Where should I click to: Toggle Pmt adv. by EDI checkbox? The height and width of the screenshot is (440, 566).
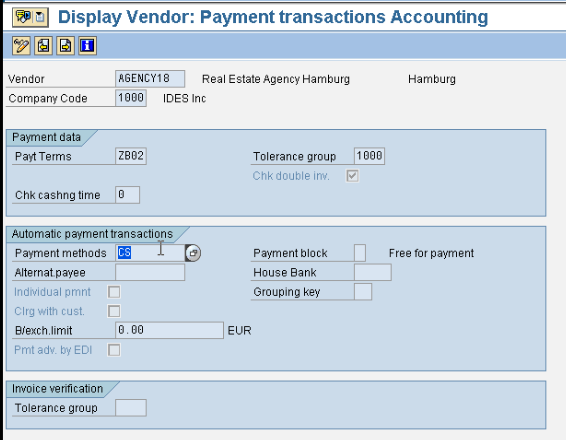[114, 350]
